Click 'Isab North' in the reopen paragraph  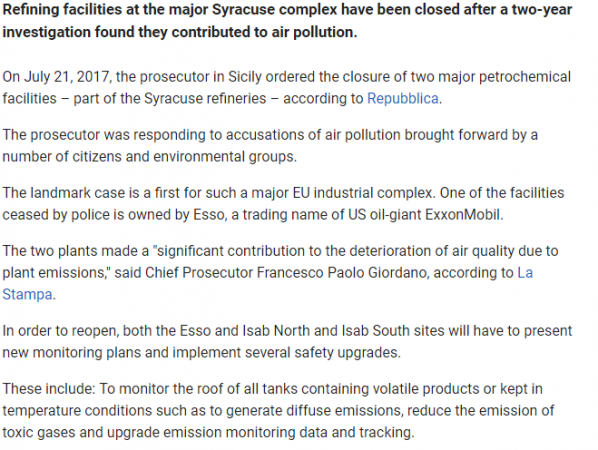(x=276, y=331)
